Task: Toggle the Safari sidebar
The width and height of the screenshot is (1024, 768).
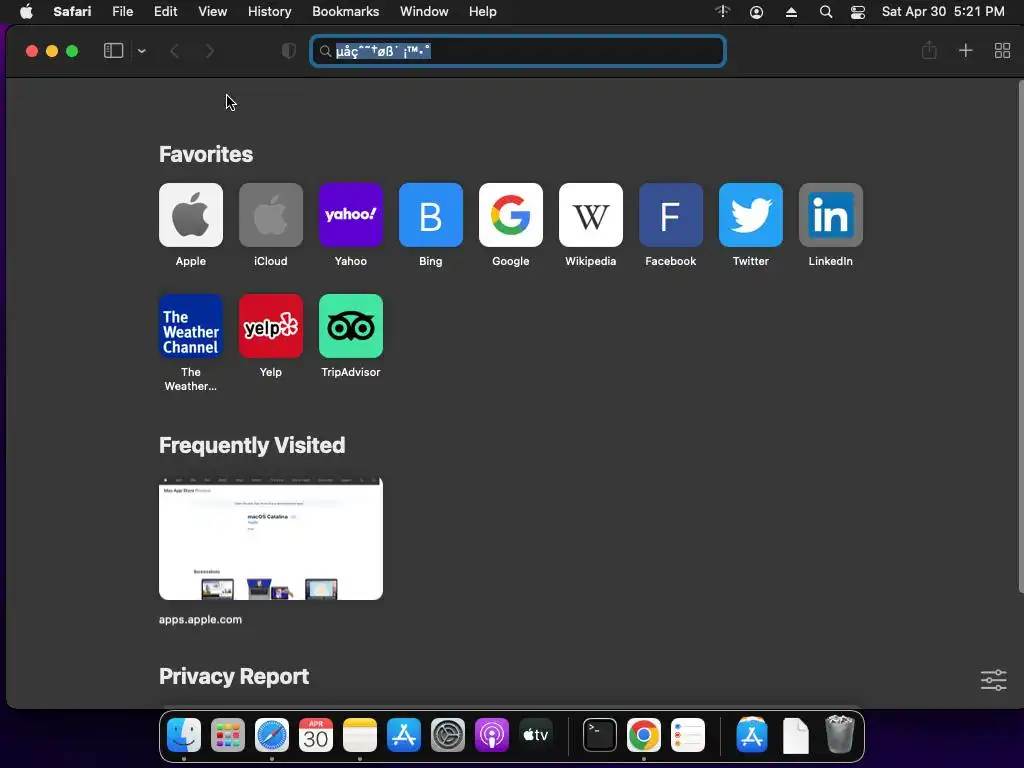Action: [114, 51]
